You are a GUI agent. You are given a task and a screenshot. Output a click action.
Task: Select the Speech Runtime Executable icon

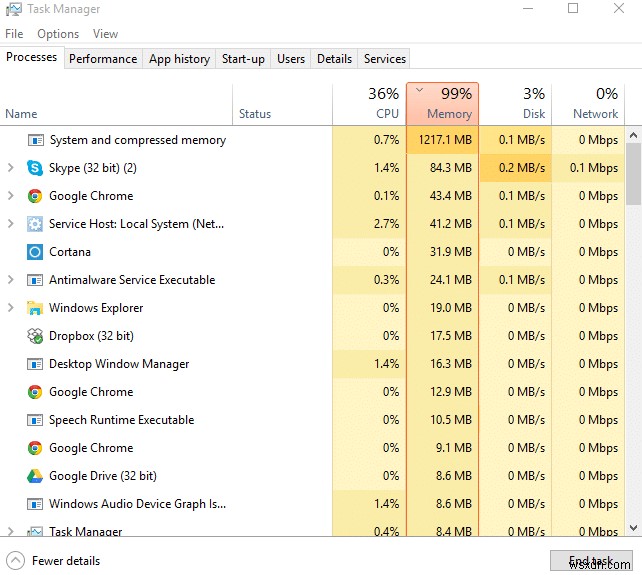click(35, 420)
